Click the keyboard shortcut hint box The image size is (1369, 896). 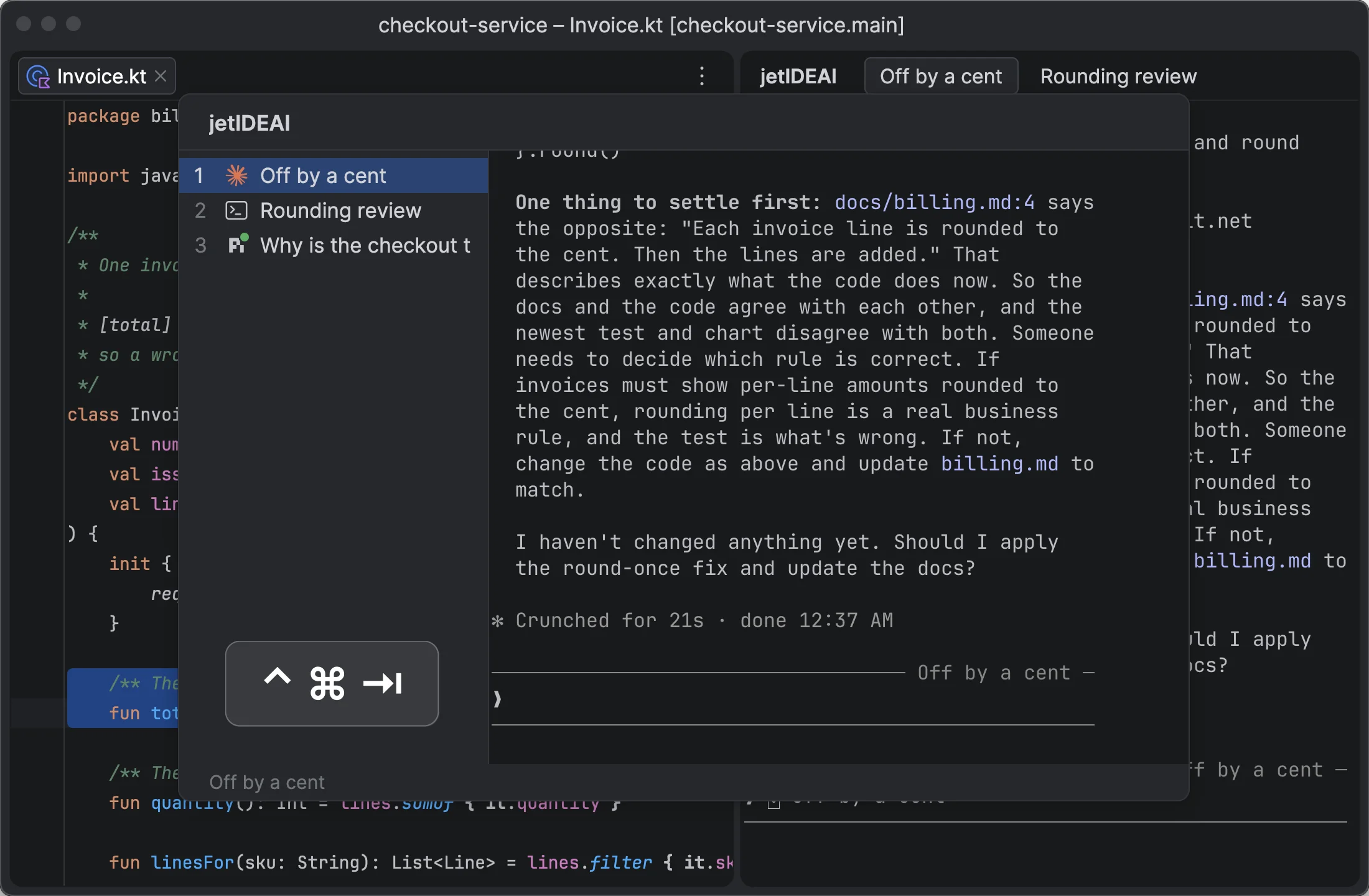click(x=332, y=683)
